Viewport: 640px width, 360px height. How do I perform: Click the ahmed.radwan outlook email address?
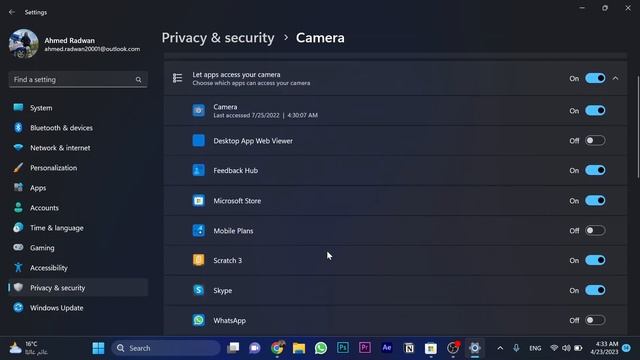[92, 49]
